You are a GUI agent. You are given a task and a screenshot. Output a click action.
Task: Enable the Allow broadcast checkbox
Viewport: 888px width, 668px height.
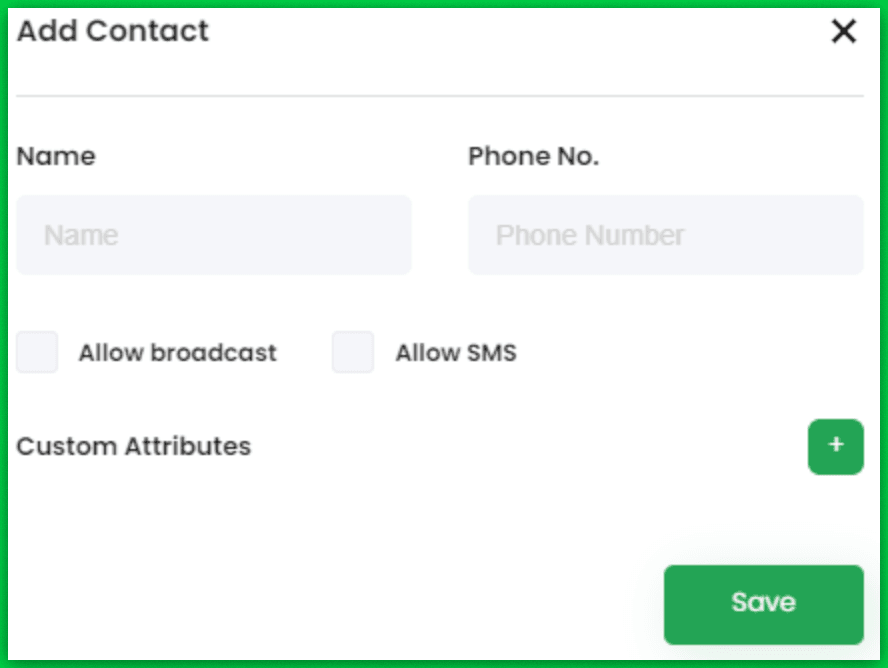[x=37, y=352]
